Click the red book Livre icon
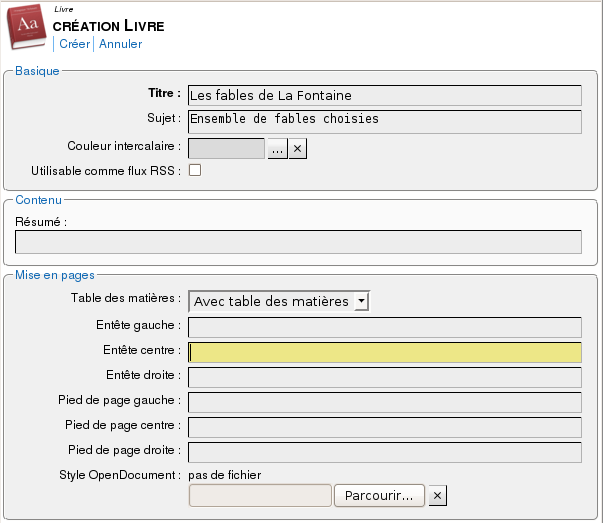 coord(27,27)
